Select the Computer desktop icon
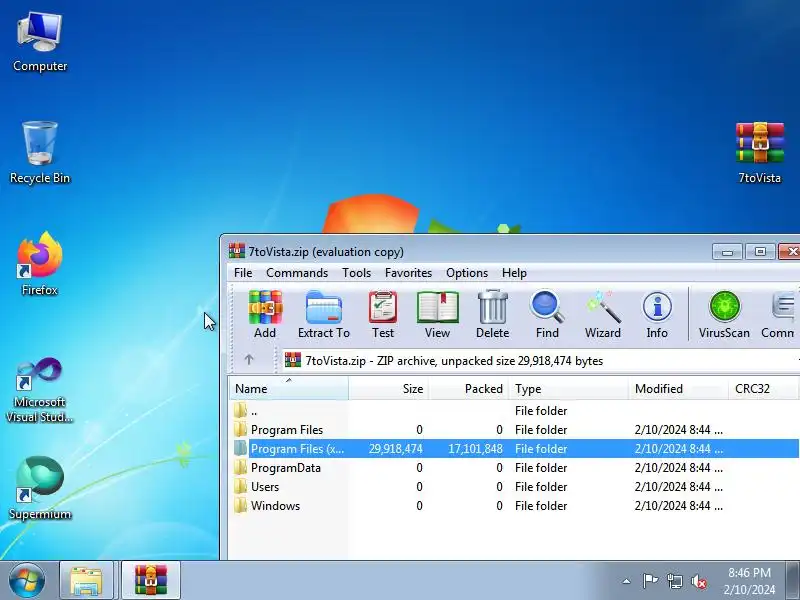The width and height of the screenshot is (800, 600). 40,43
